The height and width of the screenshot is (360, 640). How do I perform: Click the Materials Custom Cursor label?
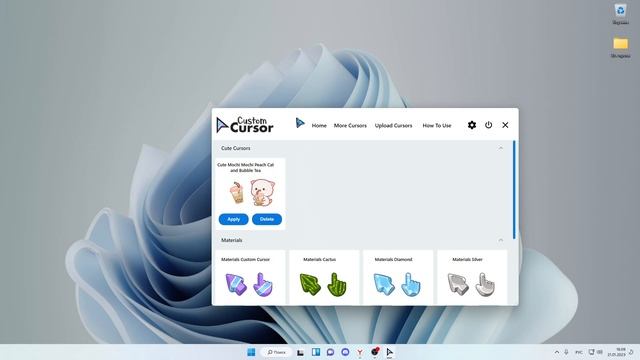(245, 259)
